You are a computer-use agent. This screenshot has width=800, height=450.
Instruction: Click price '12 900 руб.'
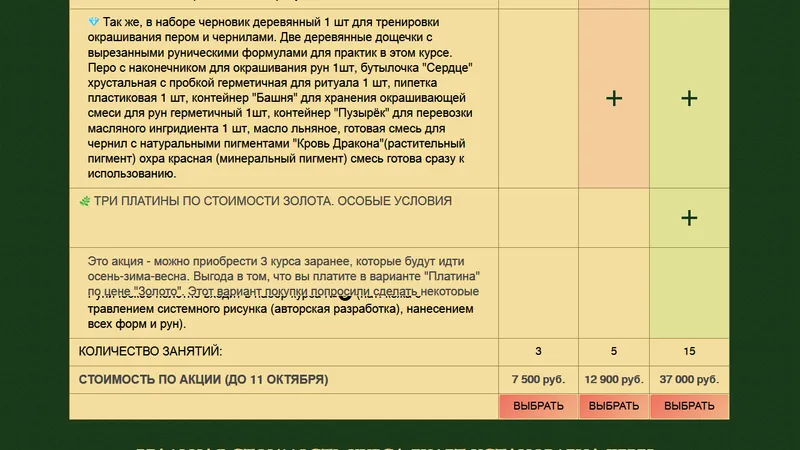(x=614, y=380)
